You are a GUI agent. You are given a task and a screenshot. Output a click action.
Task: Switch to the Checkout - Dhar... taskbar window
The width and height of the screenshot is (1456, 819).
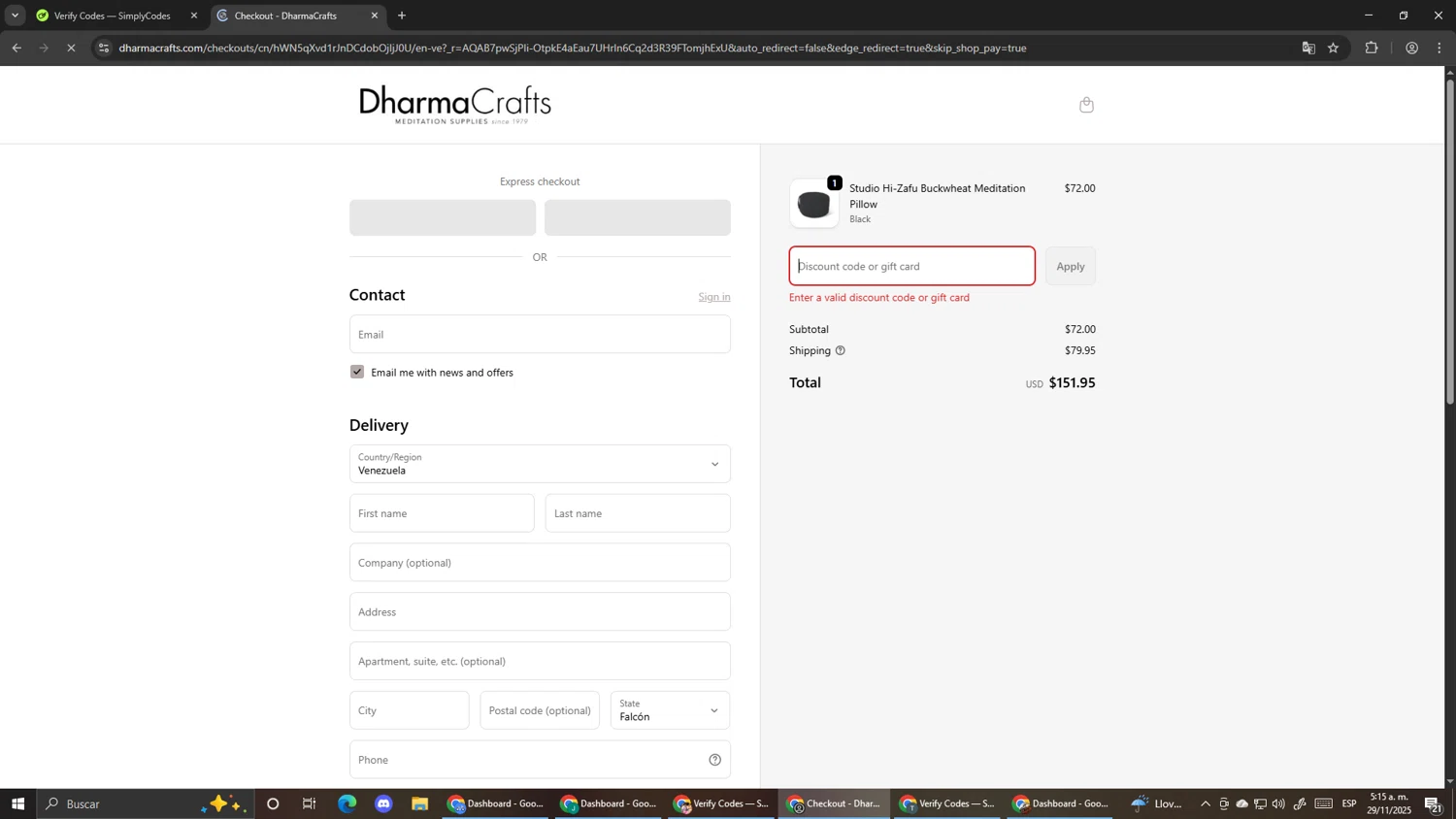[834, 803]
